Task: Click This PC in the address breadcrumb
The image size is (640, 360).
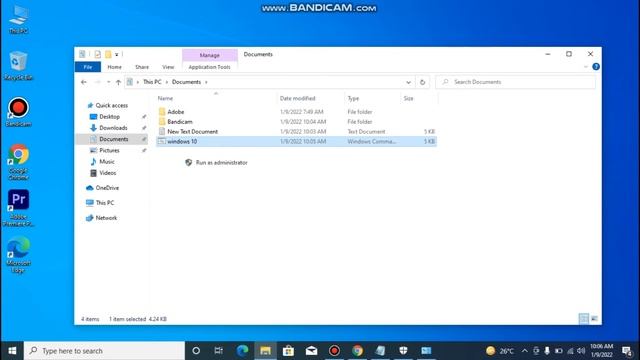Action: [x=152, y=82]
